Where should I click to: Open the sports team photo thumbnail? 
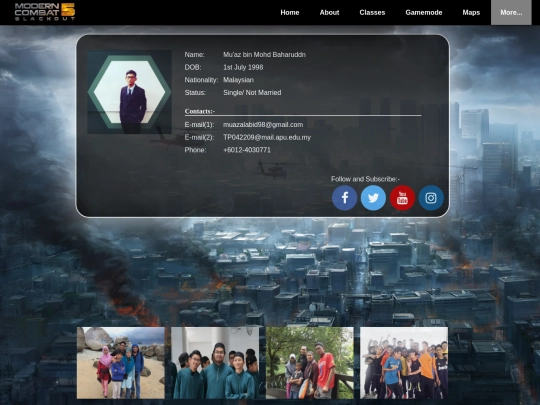coord(404,363)
